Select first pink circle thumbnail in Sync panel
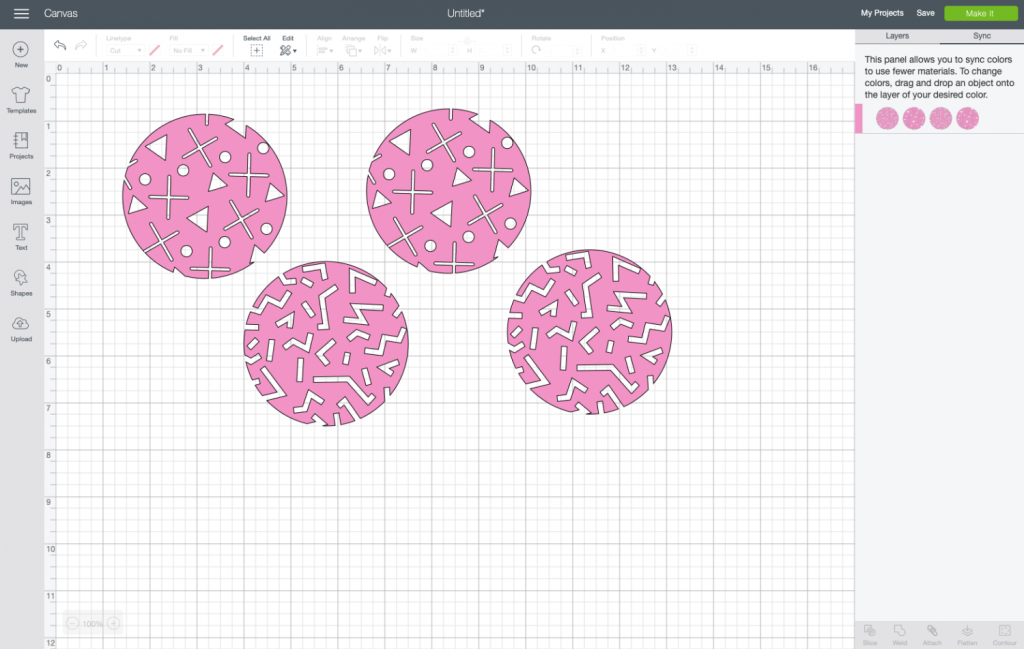 click(887, 119)
